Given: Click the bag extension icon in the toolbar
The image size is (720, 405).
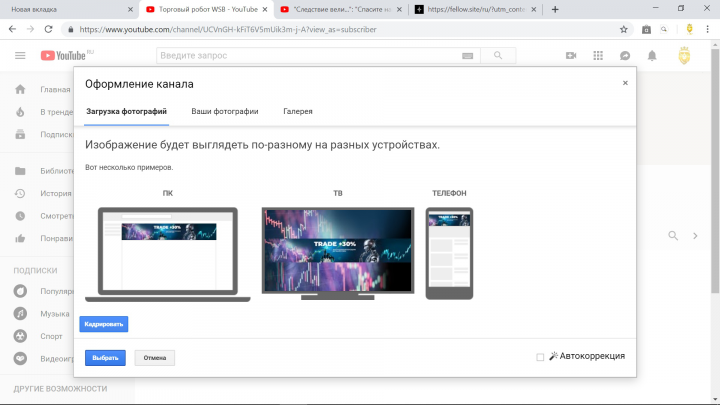Looking at the screenshot, I should pyautogui.click(x=646, y=29).
